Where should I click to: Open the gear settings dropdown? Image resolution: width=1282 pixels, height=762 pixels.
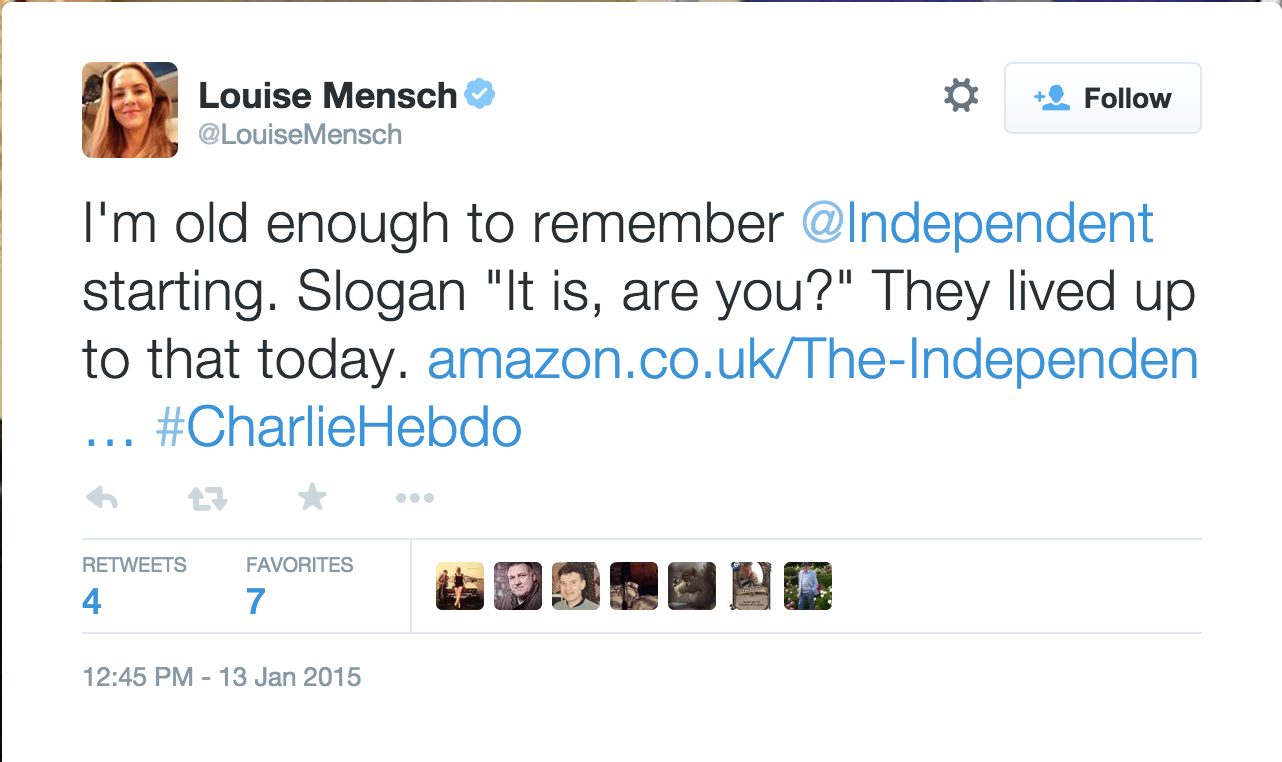961,97
